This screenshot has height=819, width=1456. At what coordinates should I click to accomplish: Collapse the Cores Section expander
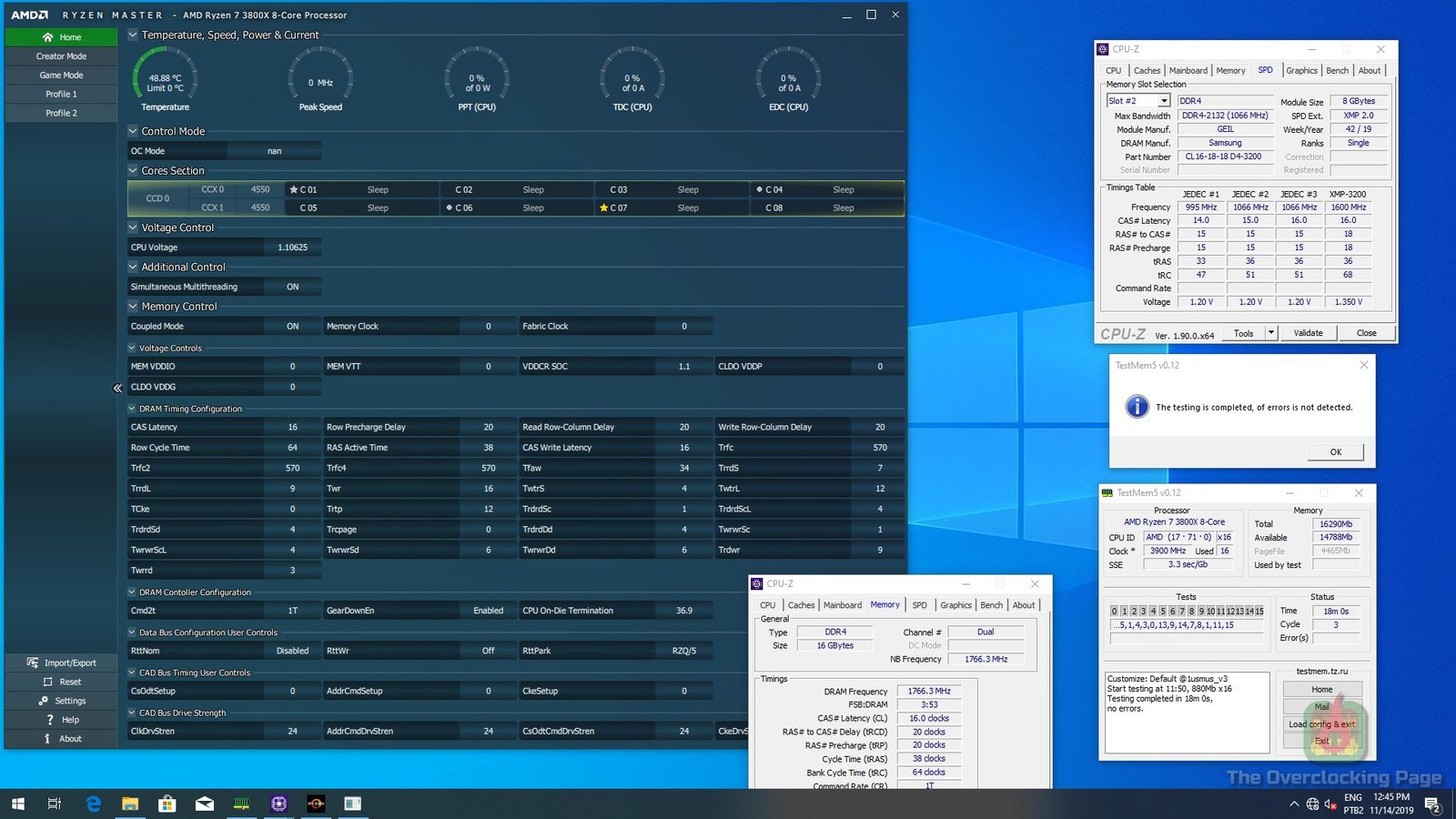pos(133,170)
